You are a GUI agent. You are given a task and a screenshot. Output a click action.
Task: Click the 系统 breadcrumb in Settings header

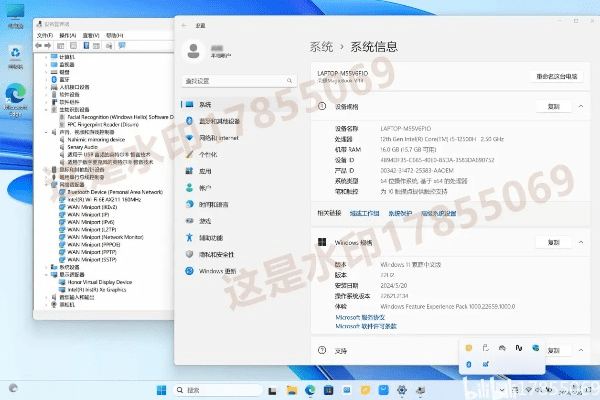point(321,47)
